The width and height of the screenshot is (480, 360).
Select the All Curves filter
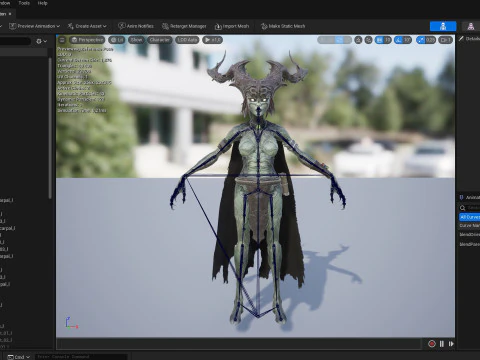469,217
